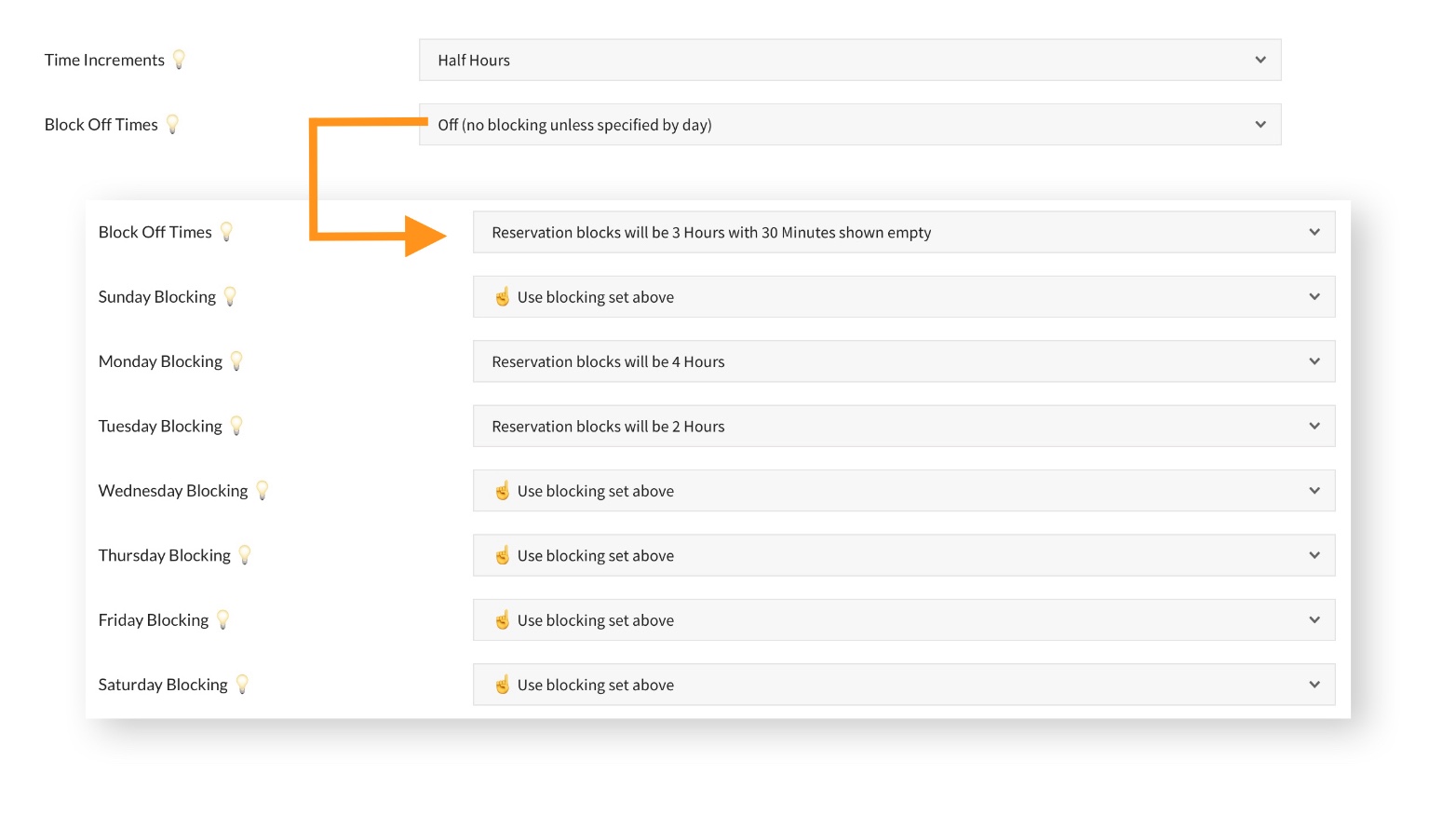1456x829 pixels.
Task: Change Monday's 'Reservation blocks will be 4 Hours' dropdown
Action: (x=903, y=361)
